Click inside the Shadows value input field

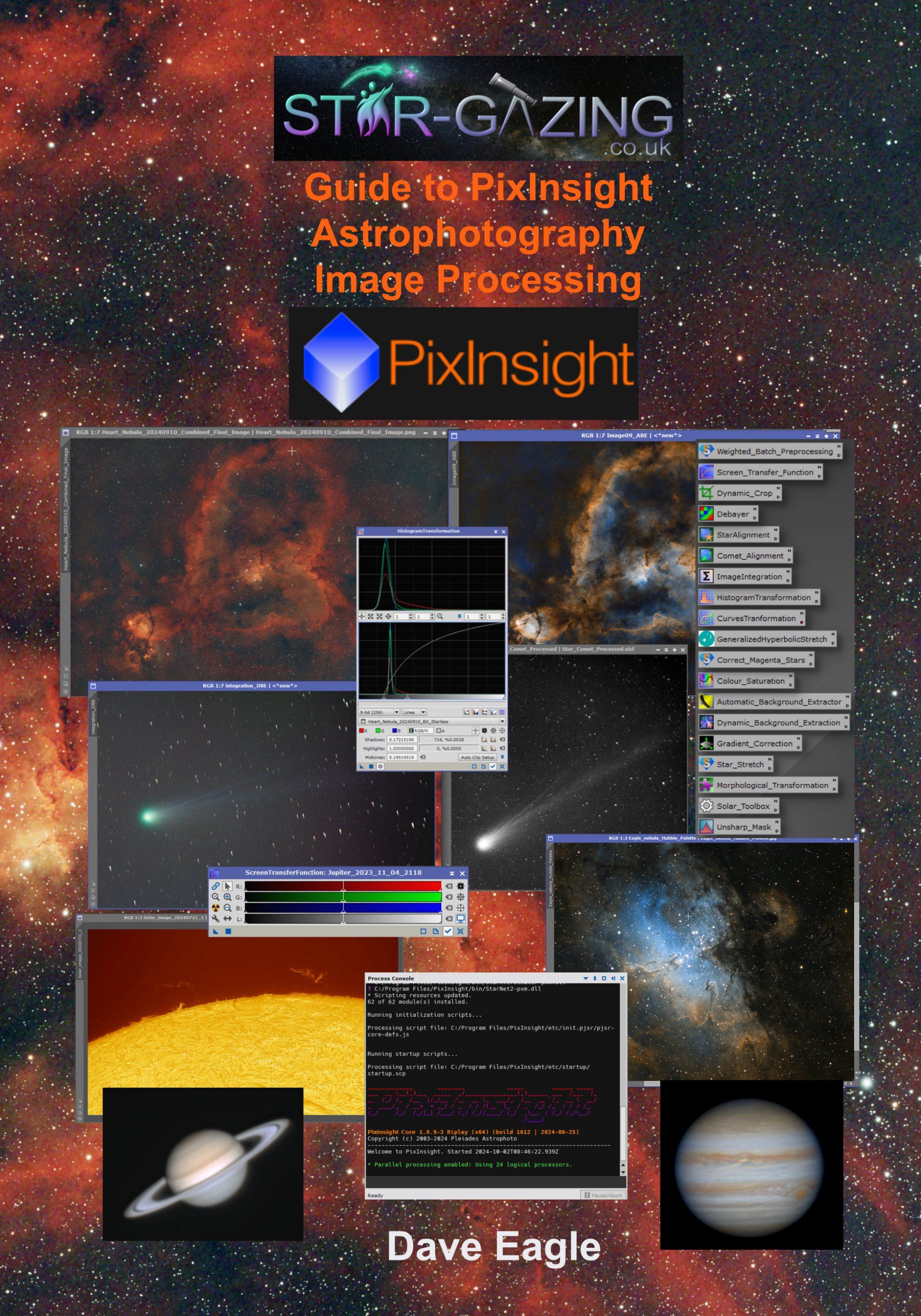(402, 740)
